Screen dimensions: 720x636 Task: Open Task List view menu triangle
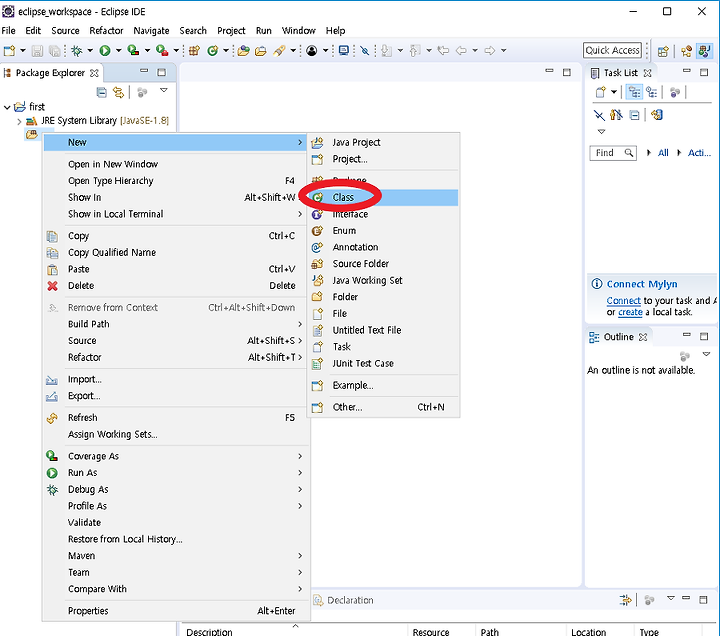(602, 132)
